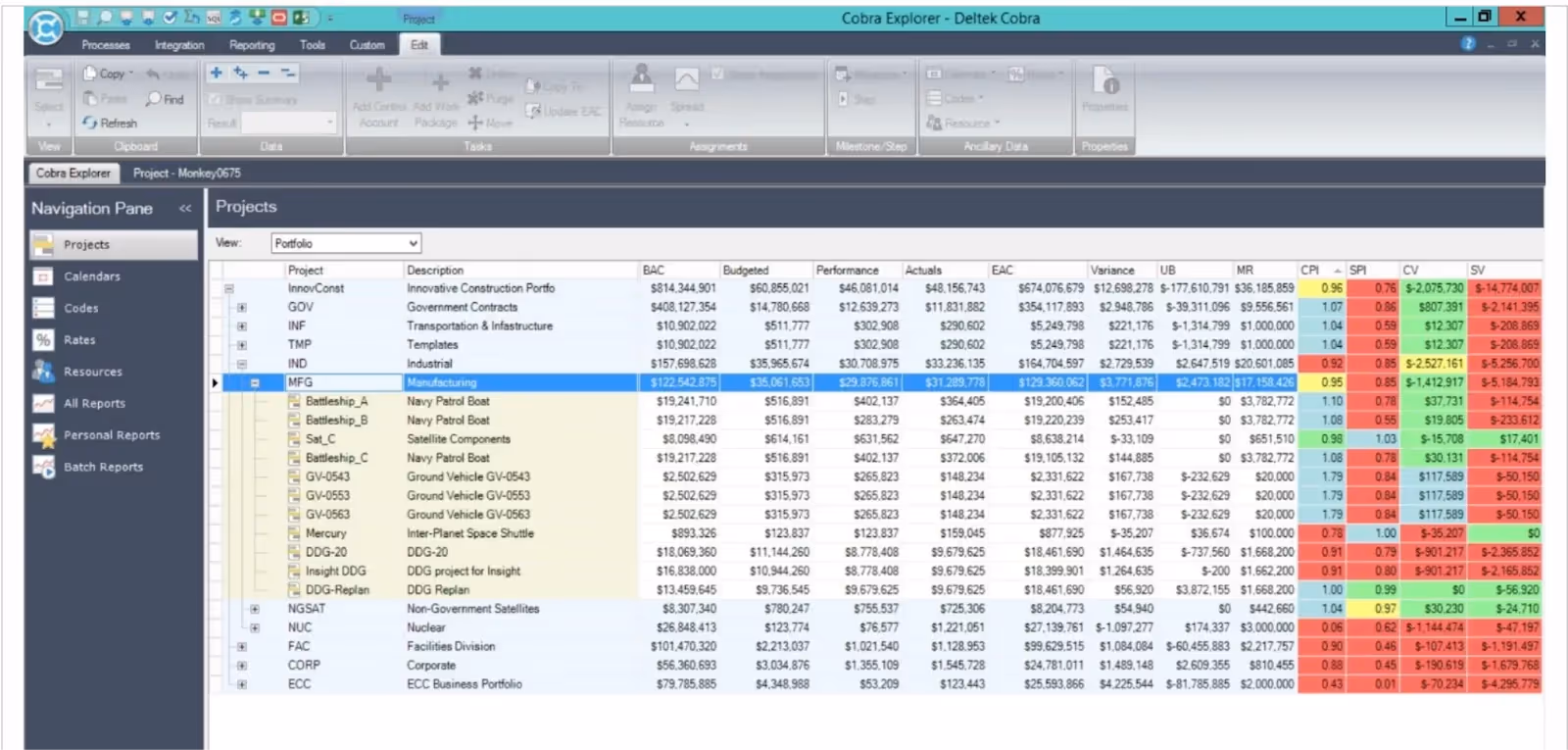Expand the FAC portfolio node
Viewport: 1568px width, 750px height.
click(241, 646)
